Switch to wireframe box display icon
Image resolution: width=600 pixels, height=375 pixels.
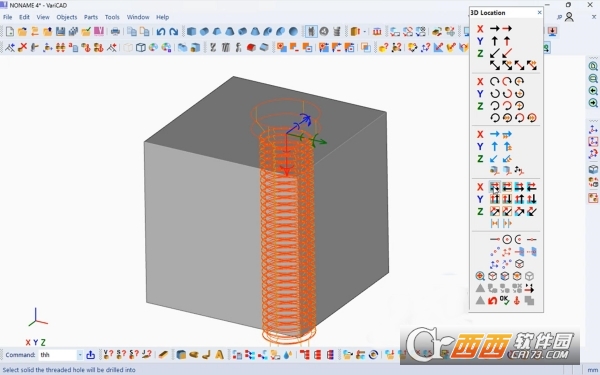click(x=140, y=47)
